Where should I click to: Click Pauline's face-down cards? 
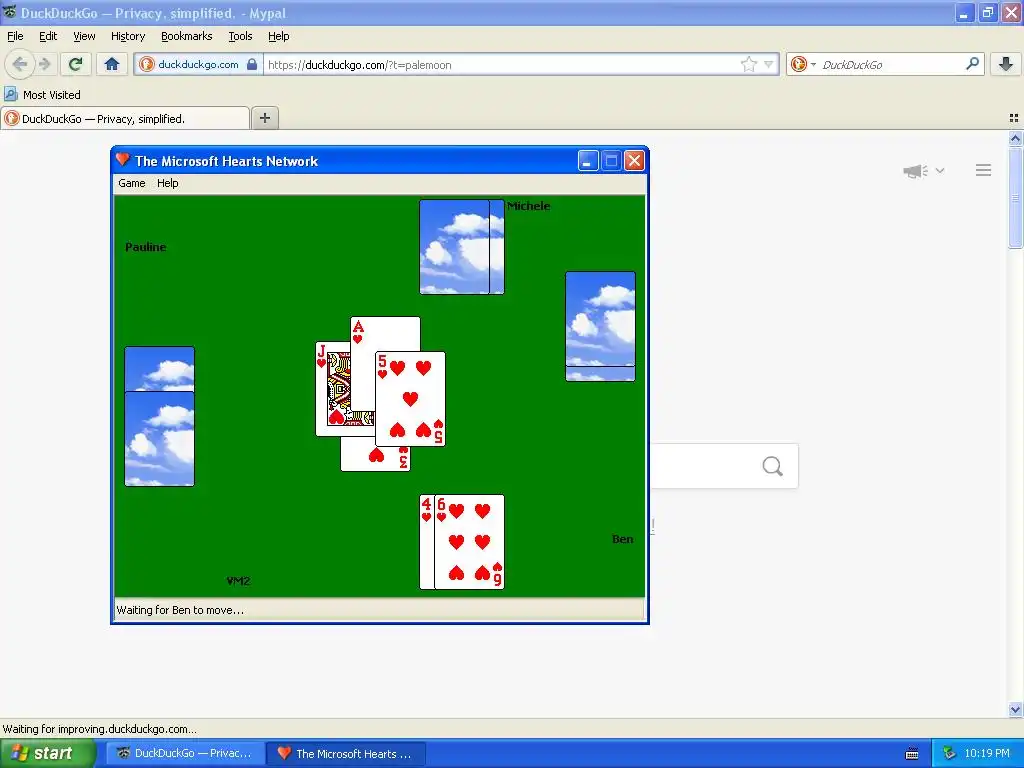point(159,417)
